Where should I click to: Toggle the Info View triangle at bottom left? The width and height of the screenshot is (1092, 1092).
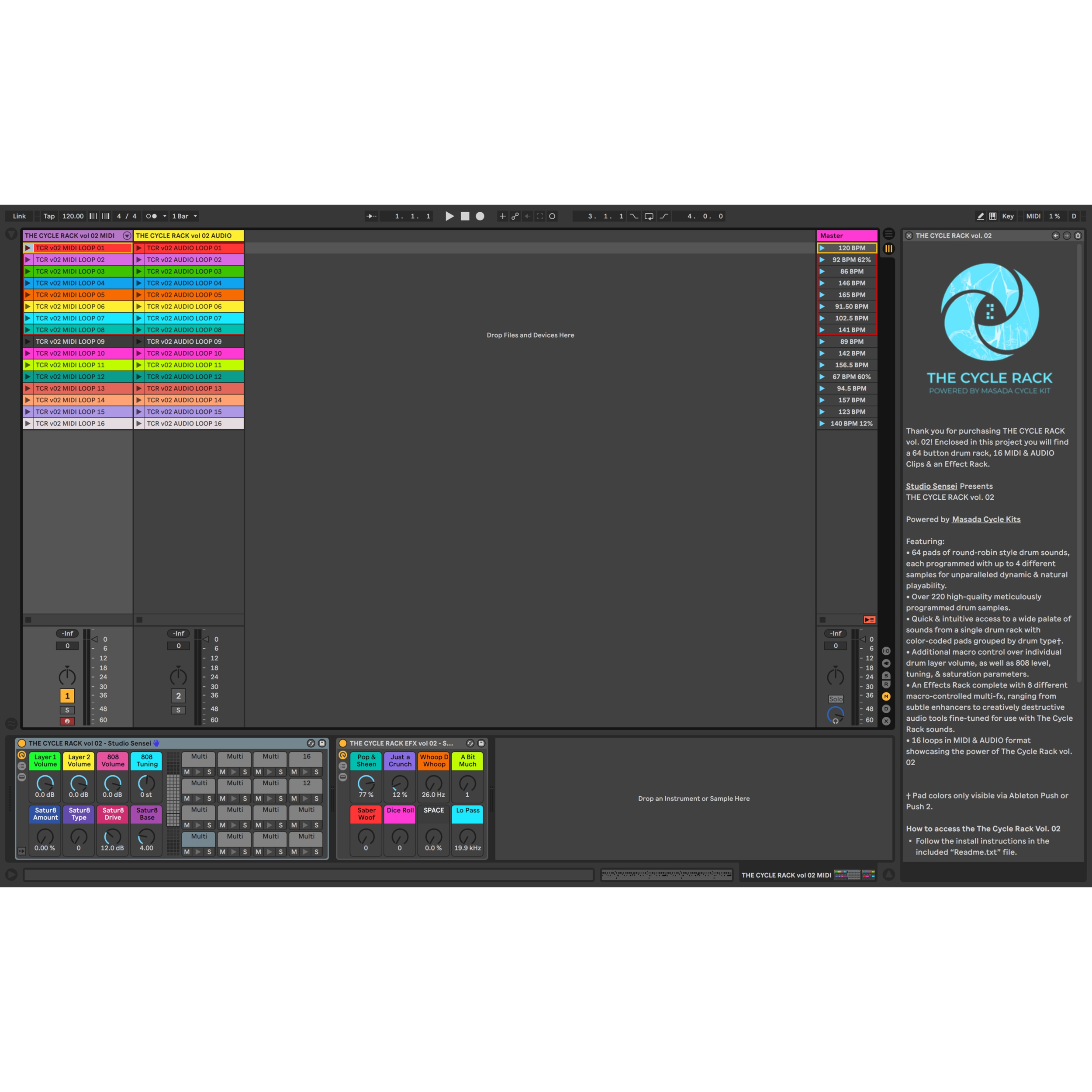click(11, 874)
